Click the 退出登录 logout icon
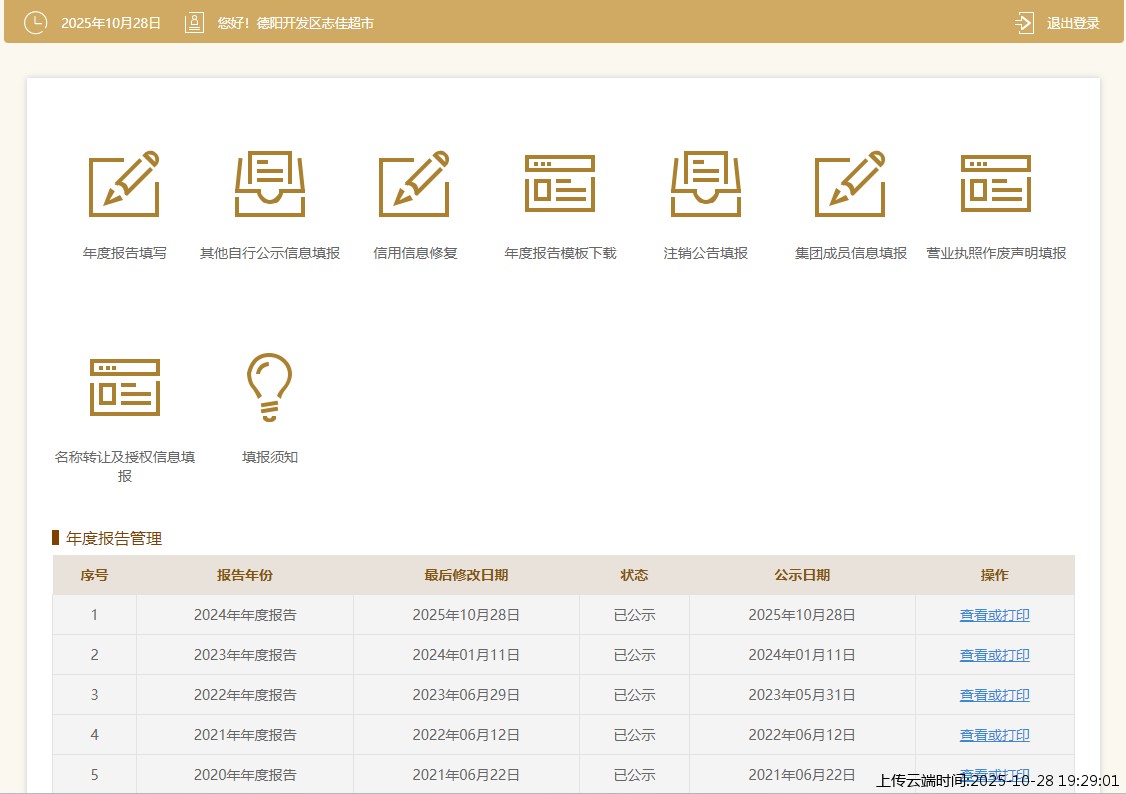Image resolution: width=1126 pixels, height=794 pixels. (1024, 23)
